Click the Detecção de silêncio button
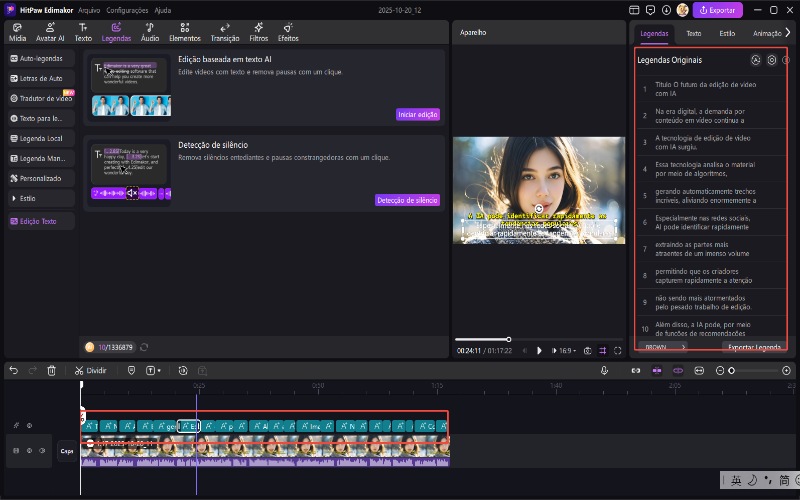The width and height of the screenshot is (800, 500). pos(407,200)
